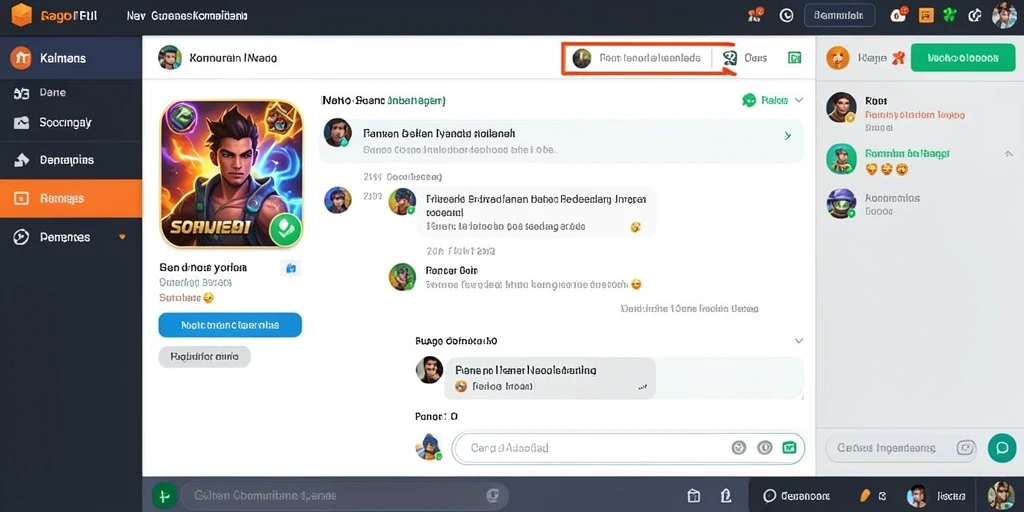Click the green chat bubble icon beside "Rales"

[x=749, y=100]
